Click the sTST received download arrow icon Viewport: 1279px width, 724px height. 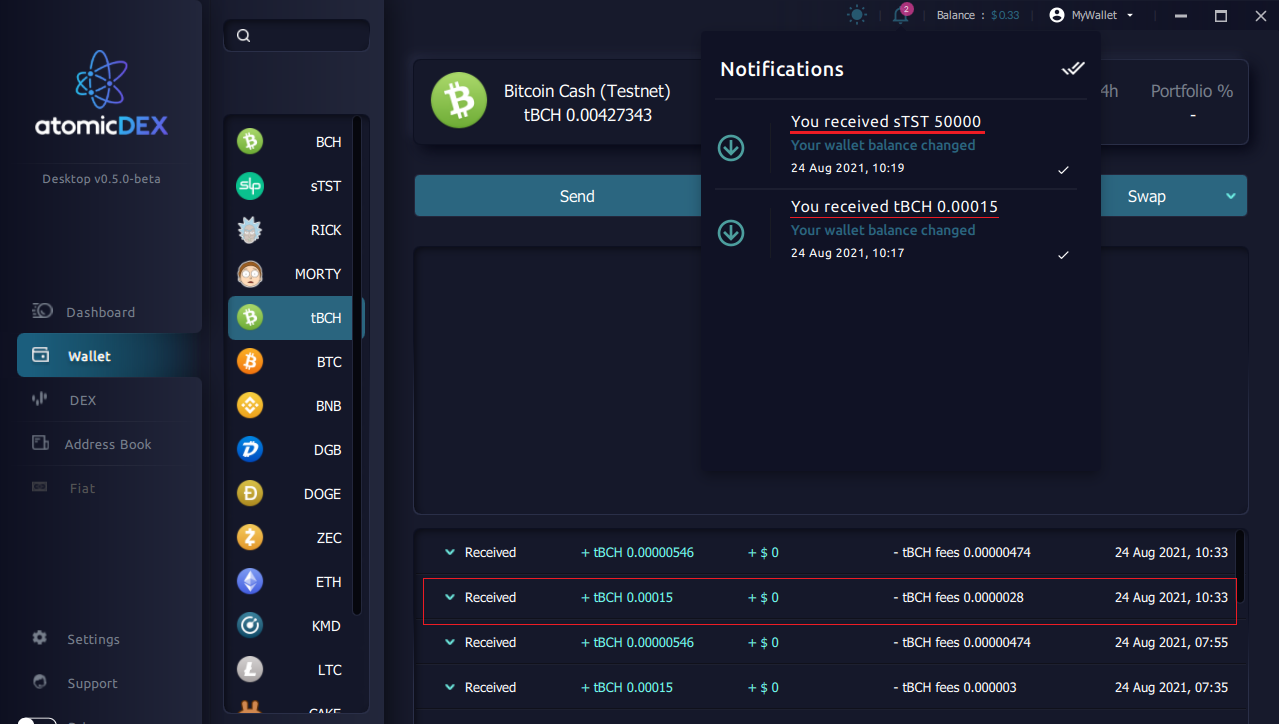point(731,148)
